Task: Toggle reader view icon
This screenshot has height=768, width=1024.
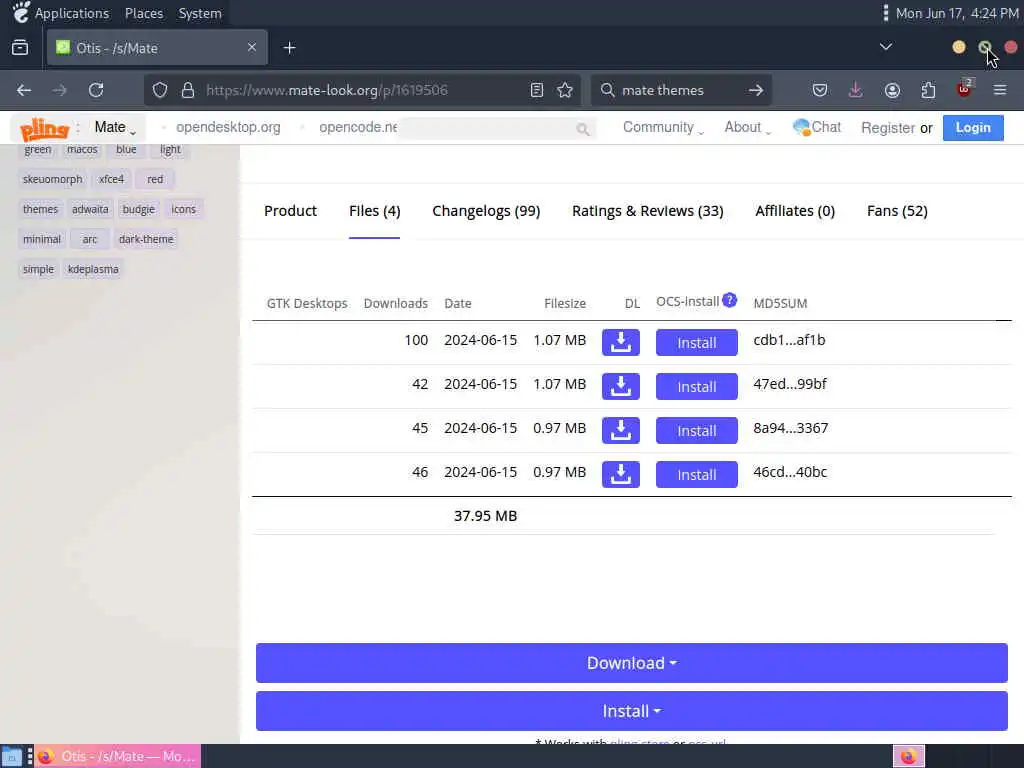Action: point(537,90)
